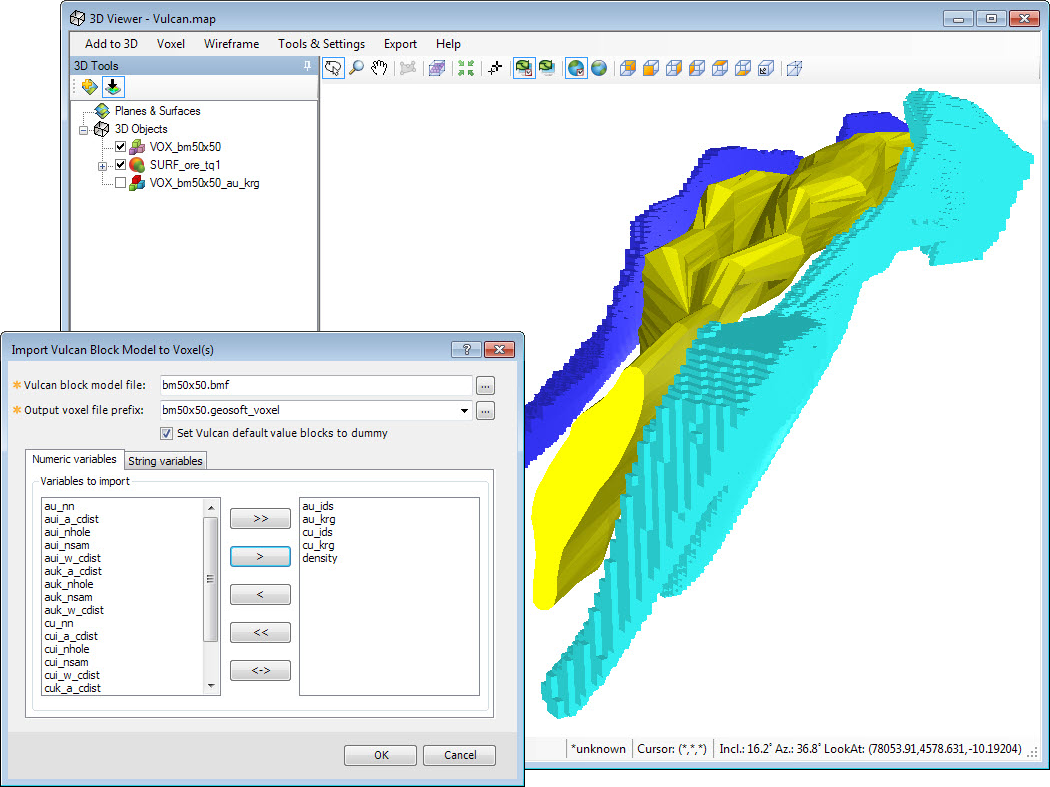Click the Vulcan block model file field

point(314,385)
